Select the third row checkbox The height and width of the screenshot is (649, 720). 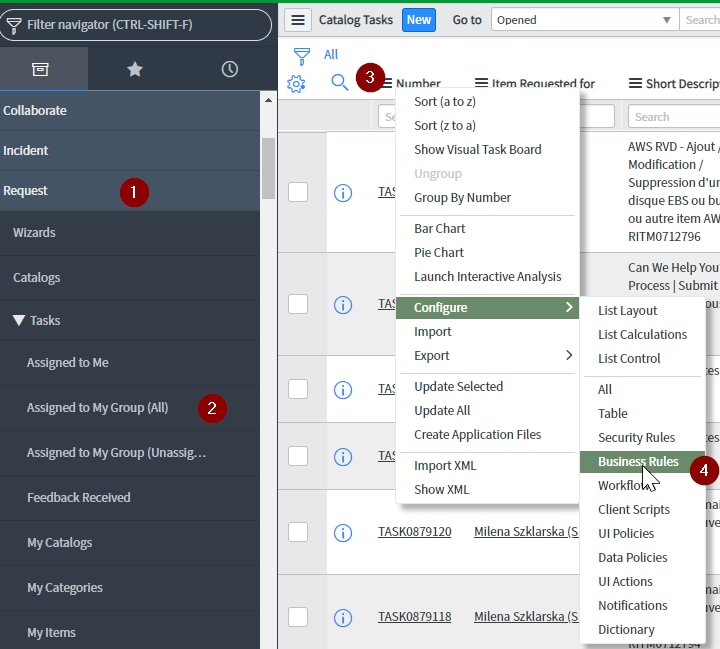tap(298, 389)
